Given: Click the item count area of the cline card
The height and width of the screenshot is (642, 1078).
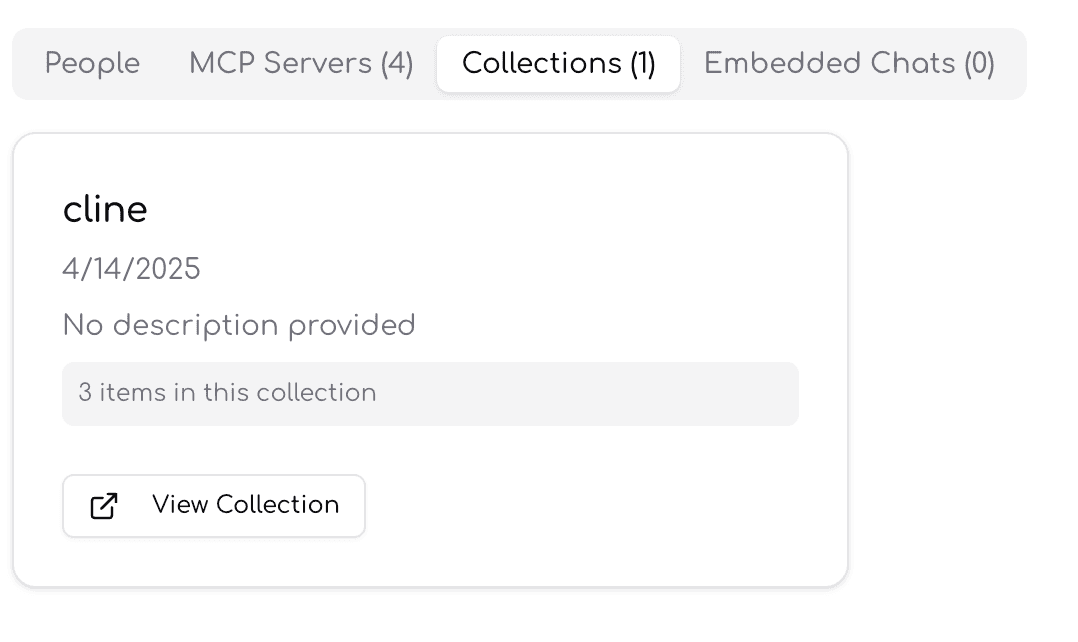Looking at the screenshot, I should [430, 393].
